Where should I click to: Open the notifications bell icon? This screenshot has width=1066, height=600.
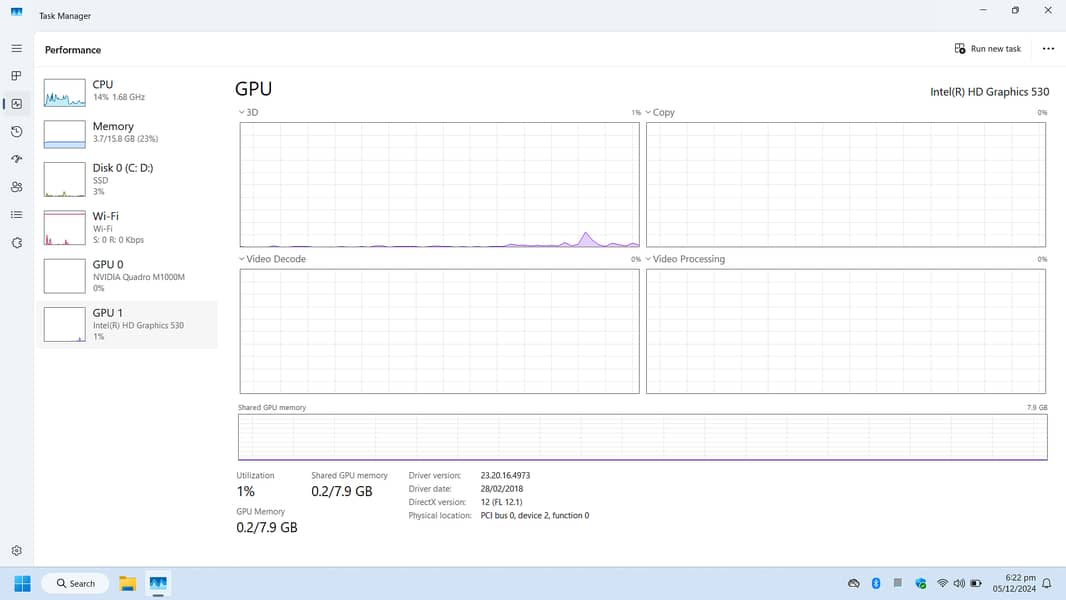tap(1047, 584)
